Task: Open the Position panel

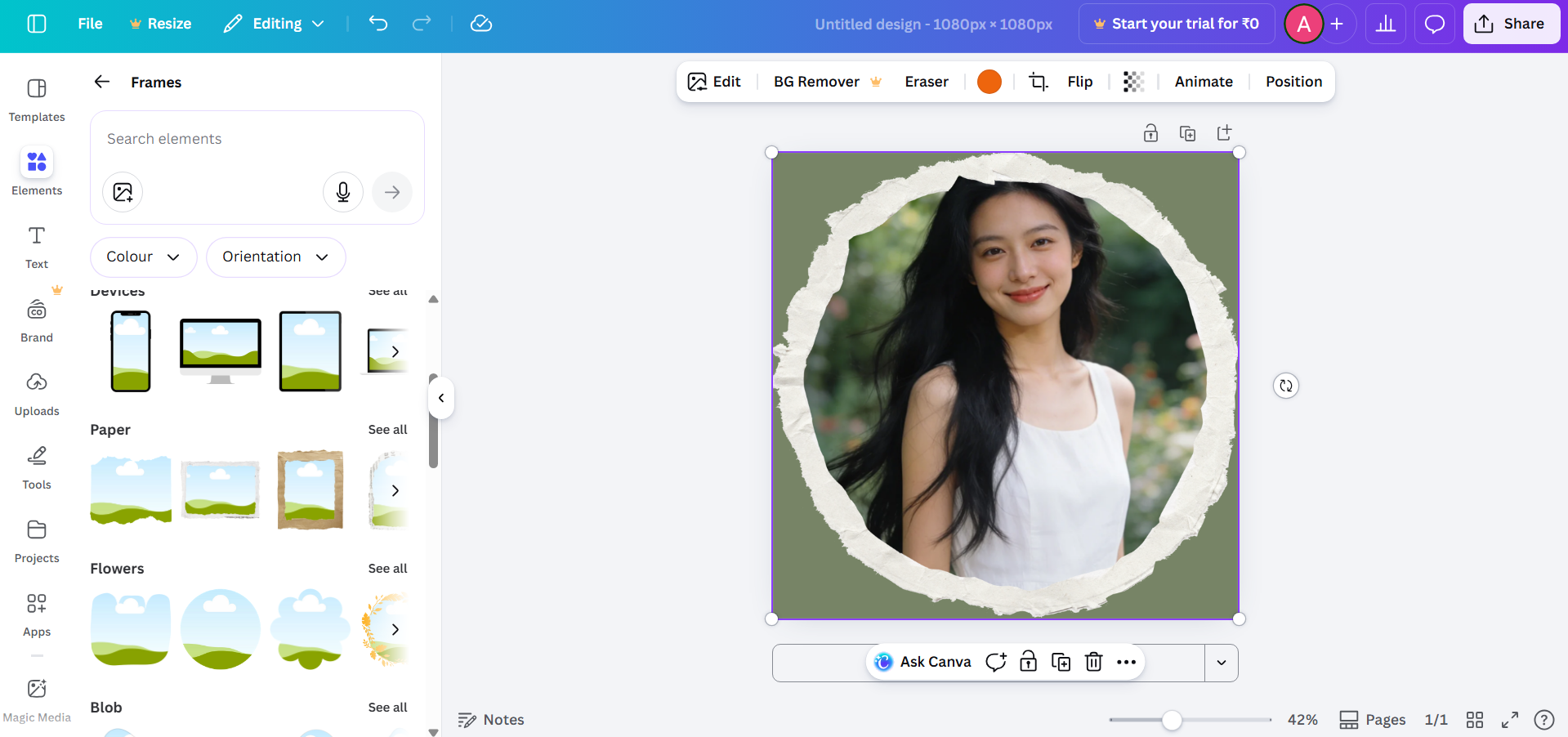Action: point(1293,82)
